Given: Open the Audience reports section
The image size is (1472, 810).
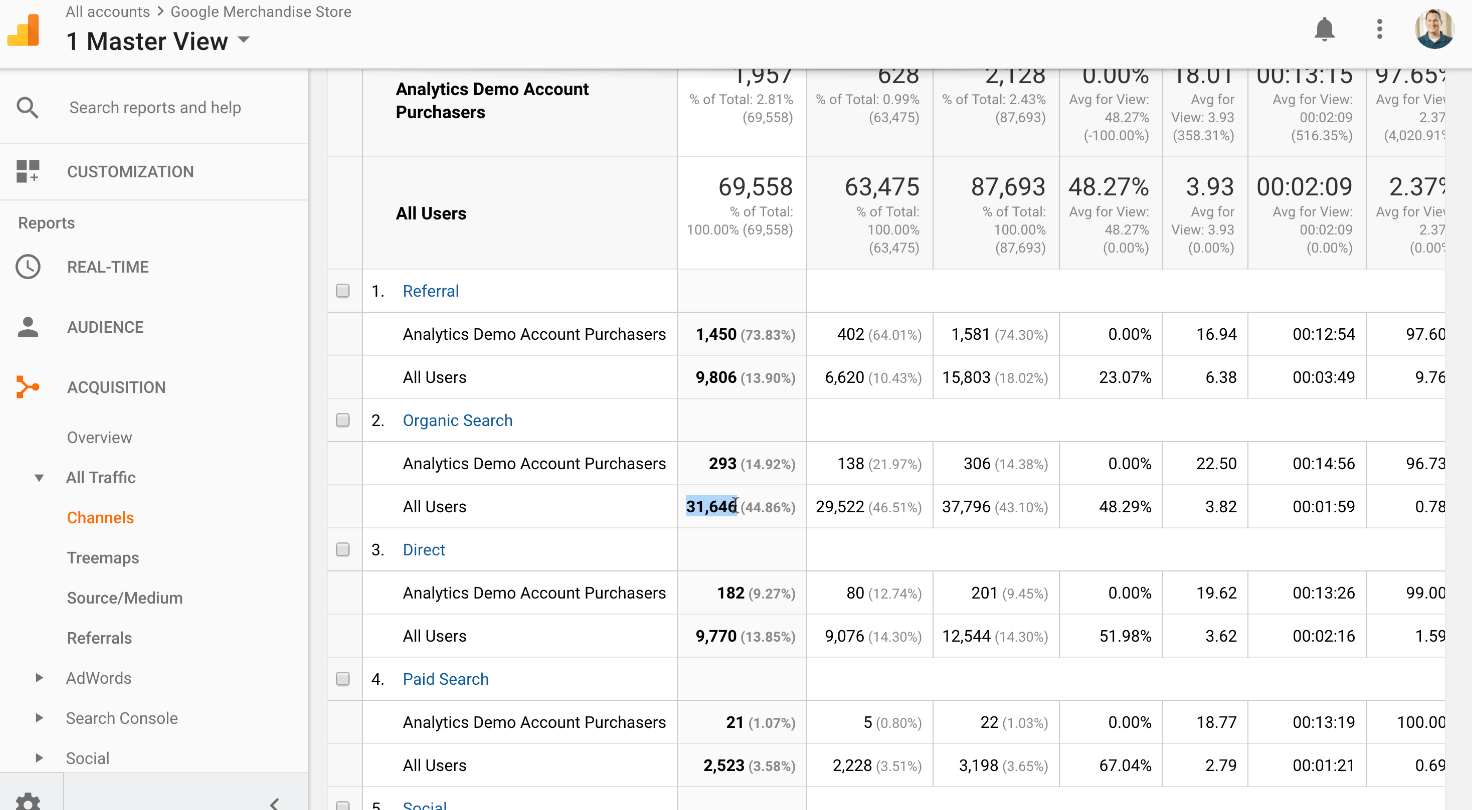Looking at the screenshot, I should coord(105,327).
